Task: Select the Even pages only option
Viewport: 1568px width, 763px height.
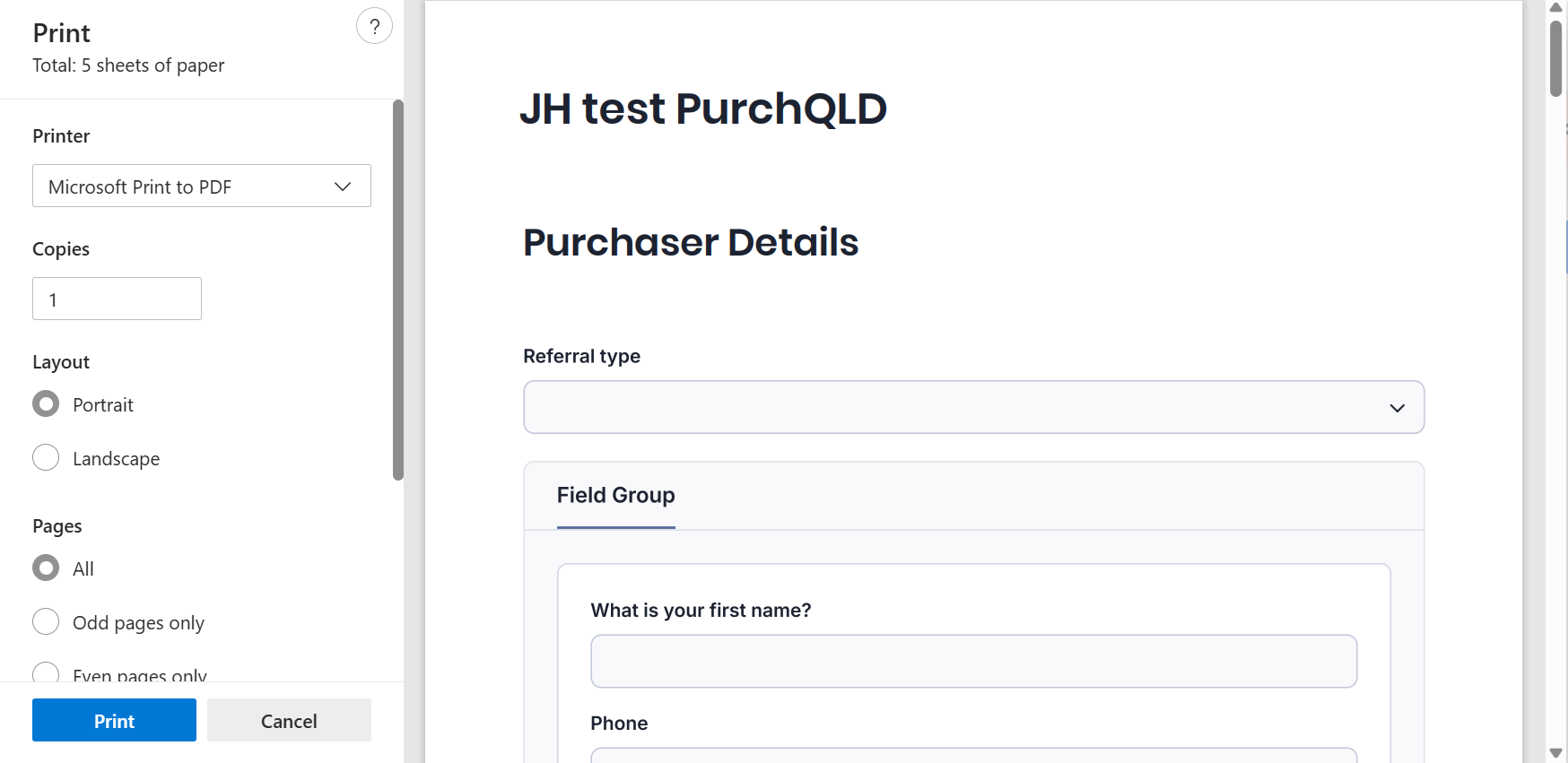Action: pos(46,673)
